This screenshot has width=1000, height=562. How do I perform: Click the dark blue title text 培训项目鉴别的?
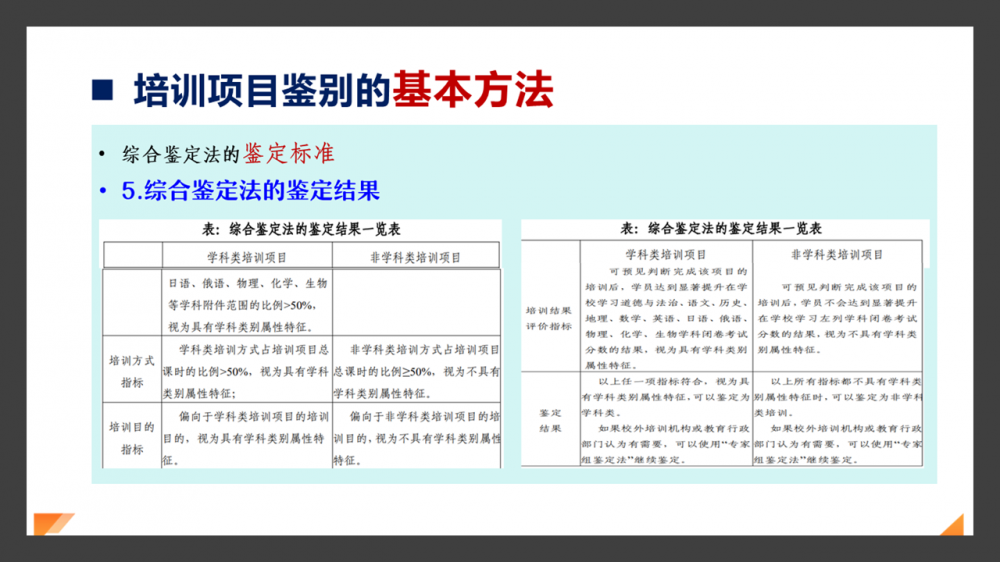260,91
